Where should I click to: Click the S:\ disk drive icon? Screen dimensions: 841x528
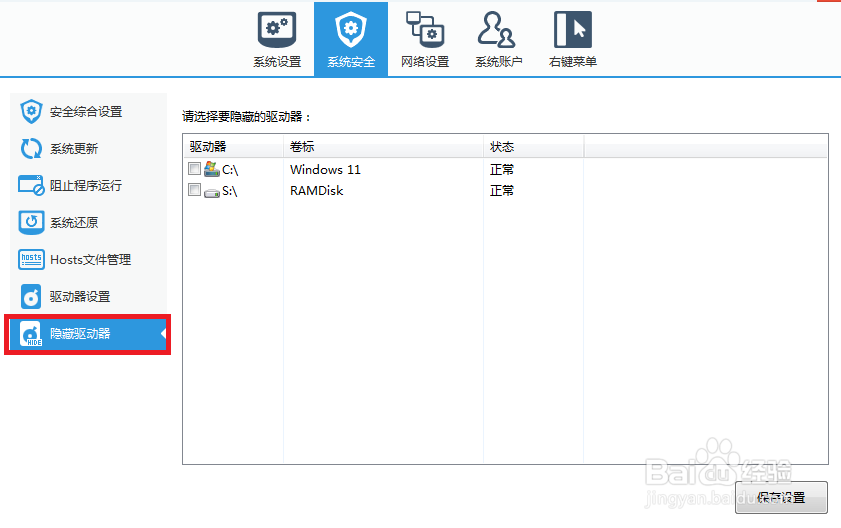[212, 192]
